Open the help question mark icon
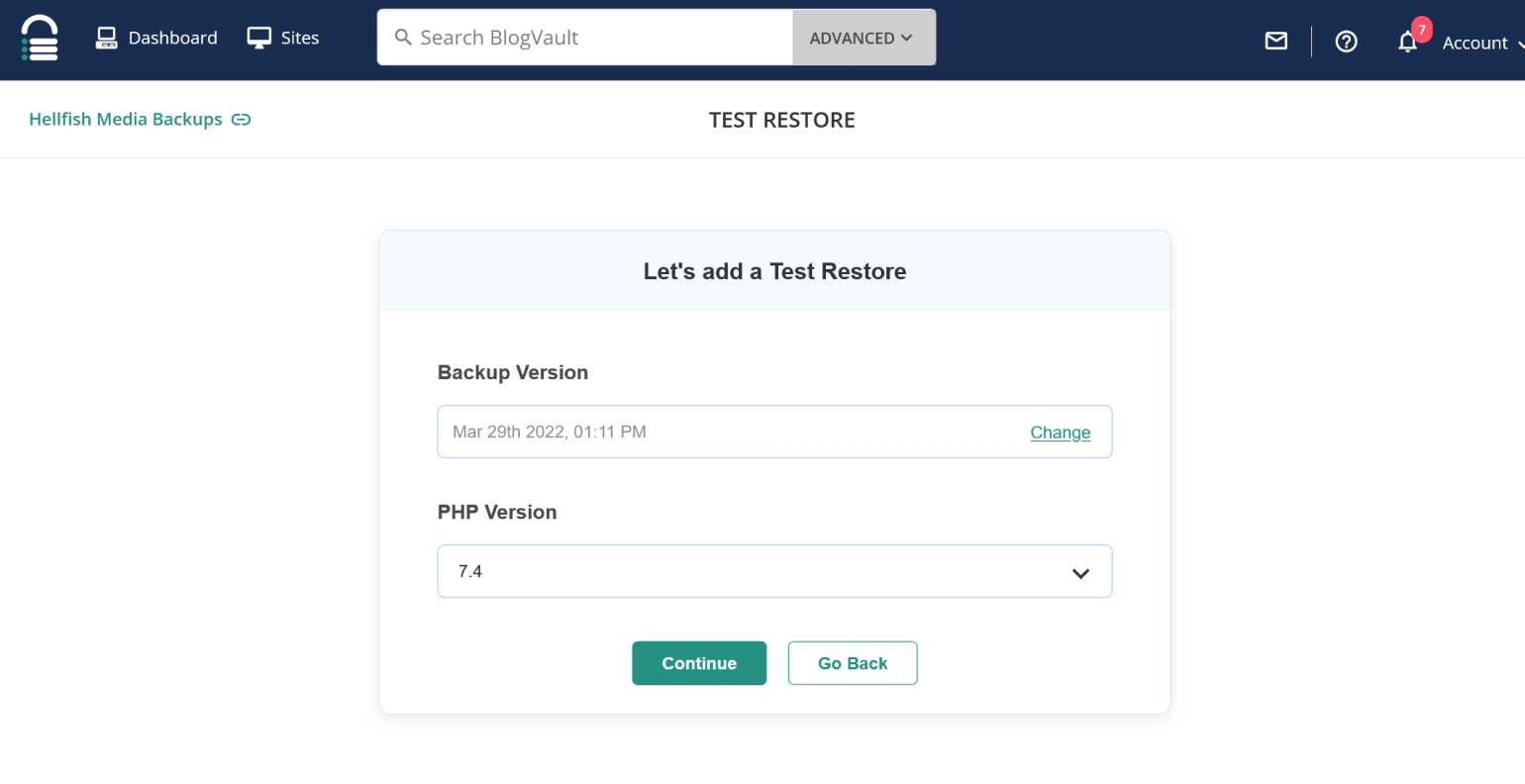Viewport: 1525px width, 784px height. tap(1346, 41)
